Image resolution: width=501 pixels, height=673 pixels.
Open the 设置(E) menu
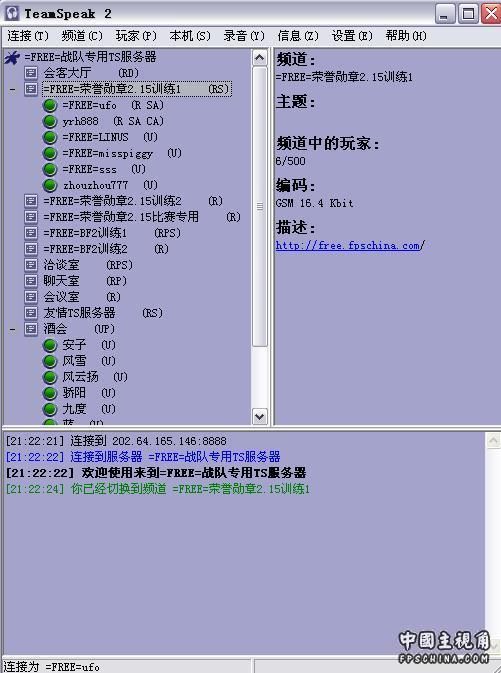coord(352,36)
